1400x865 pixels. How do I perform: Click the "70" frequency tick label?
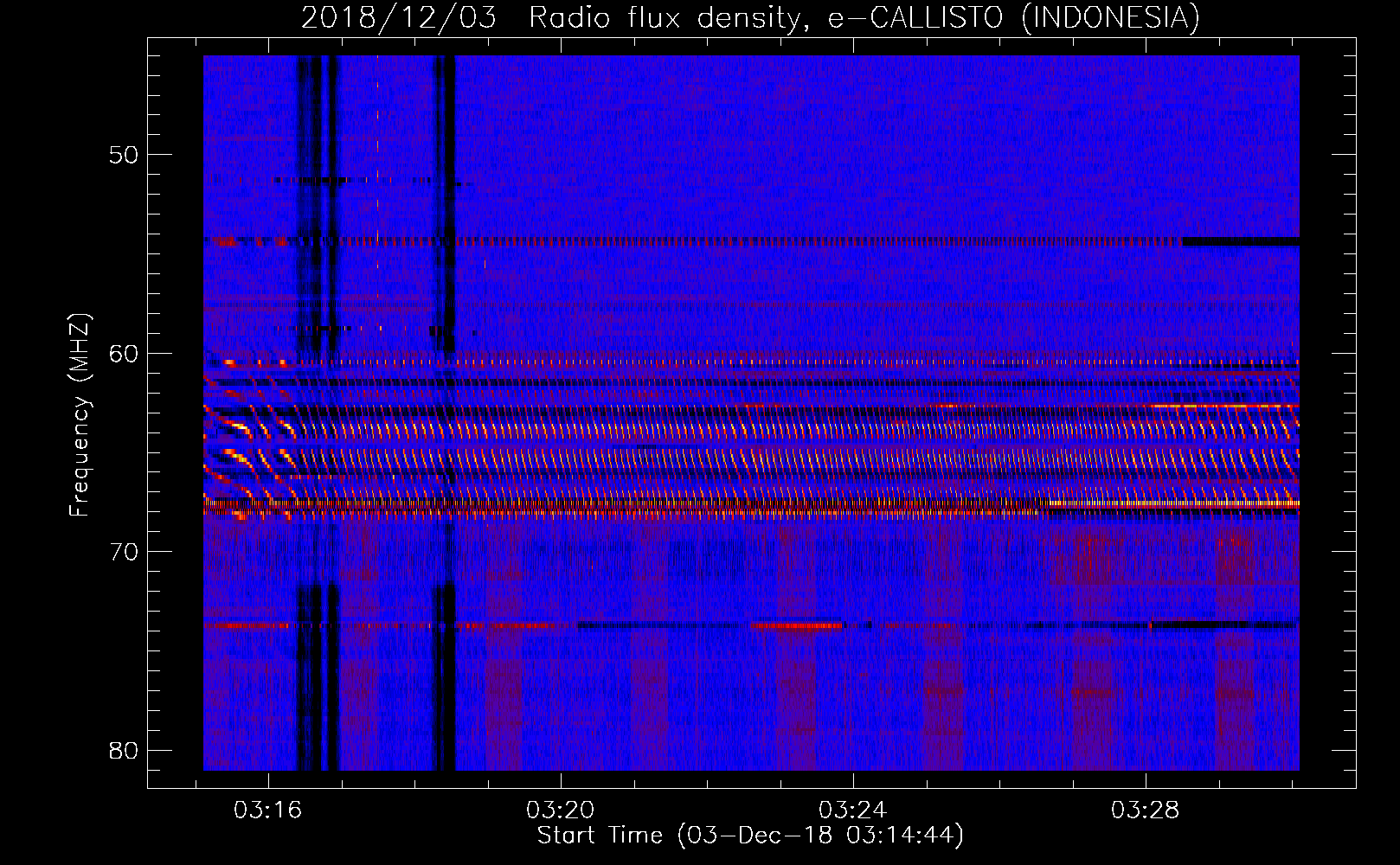click(124, 552)
